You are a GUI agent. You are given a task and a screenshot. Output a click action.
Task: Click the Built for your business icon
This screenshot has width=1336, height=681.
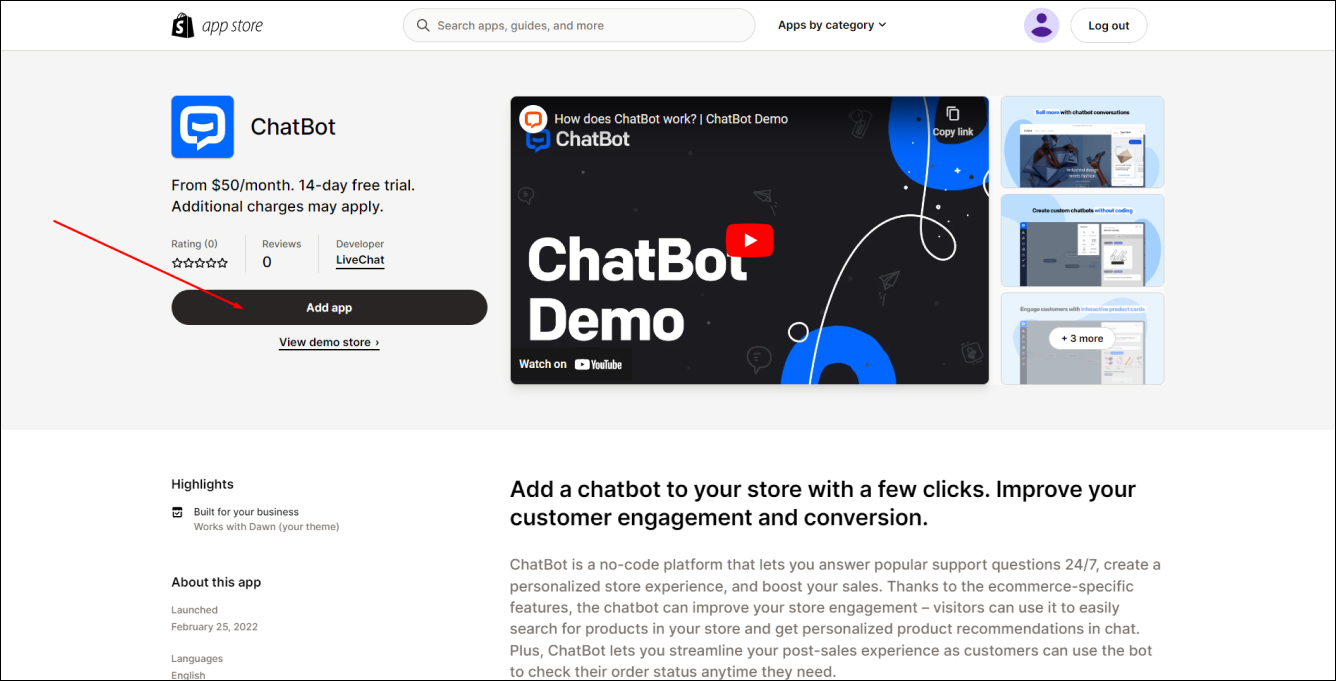pyautogui.click(x=178, y=512)
